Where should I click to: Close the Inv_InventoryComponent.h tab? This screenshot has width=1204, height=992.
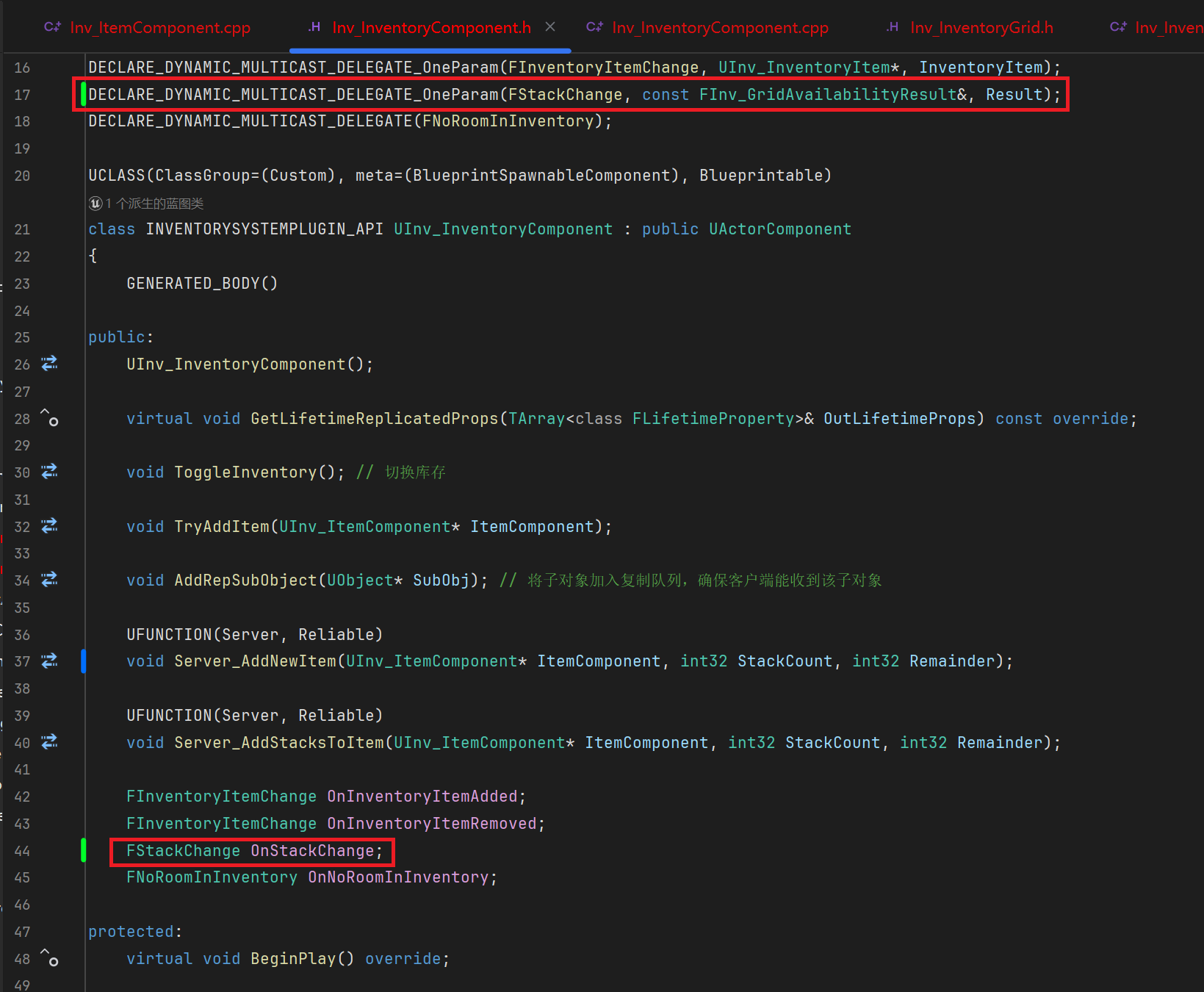point(550,27)
